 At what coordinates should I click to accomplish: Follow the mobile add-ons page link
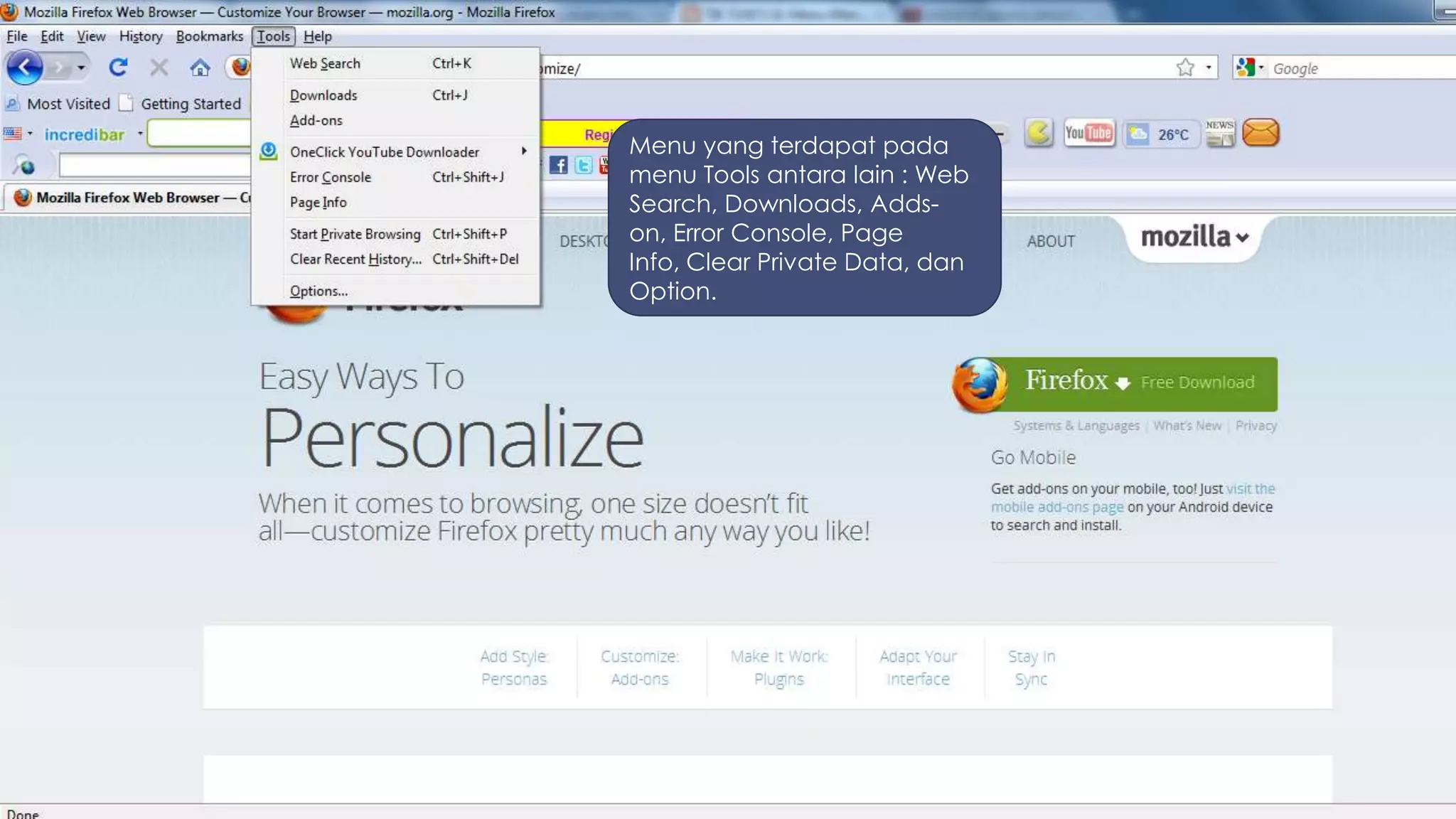(1057, 507)
